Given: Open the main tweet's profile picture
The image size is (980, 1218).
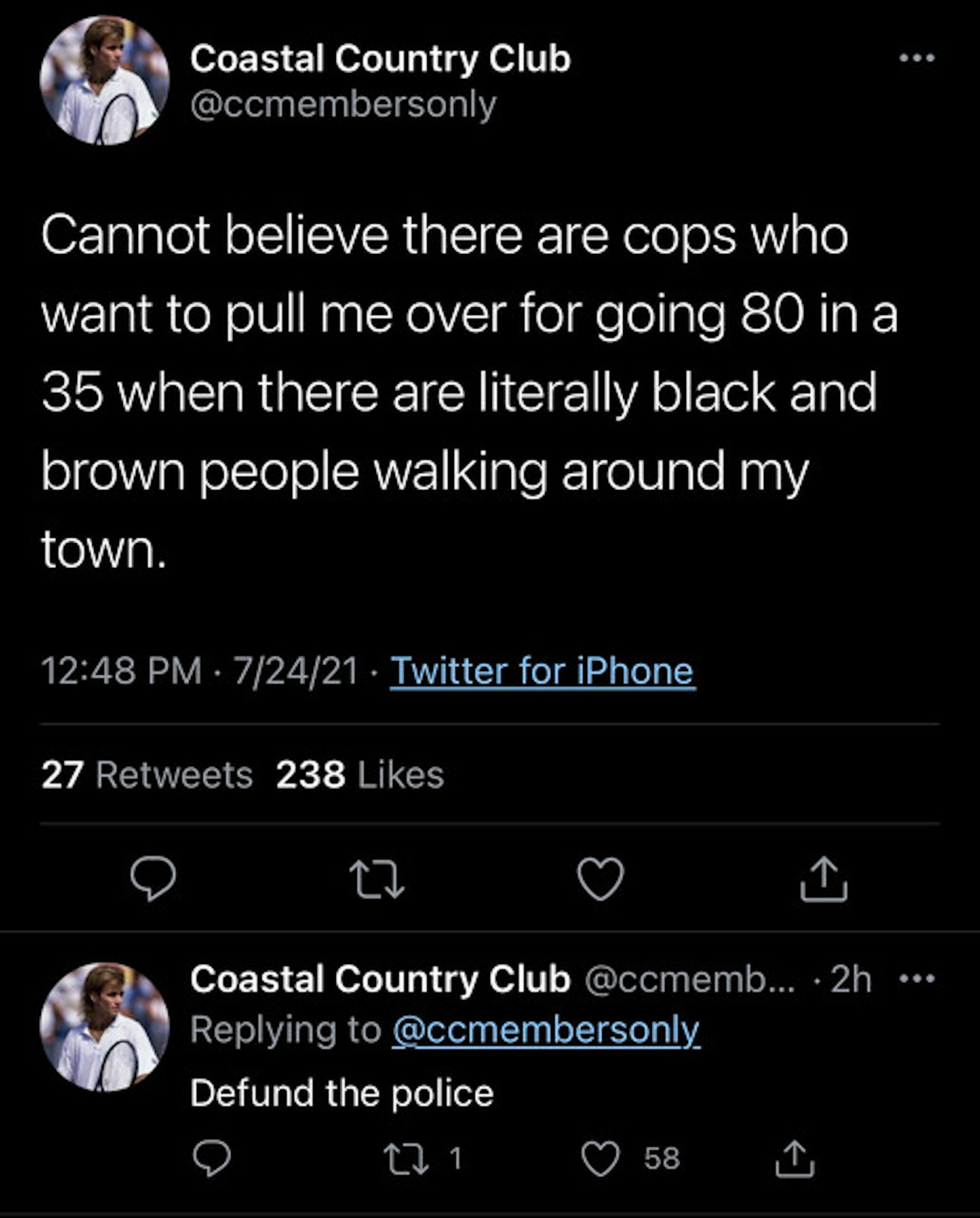Looking at the screenshot, I should [x=105, y=80].
